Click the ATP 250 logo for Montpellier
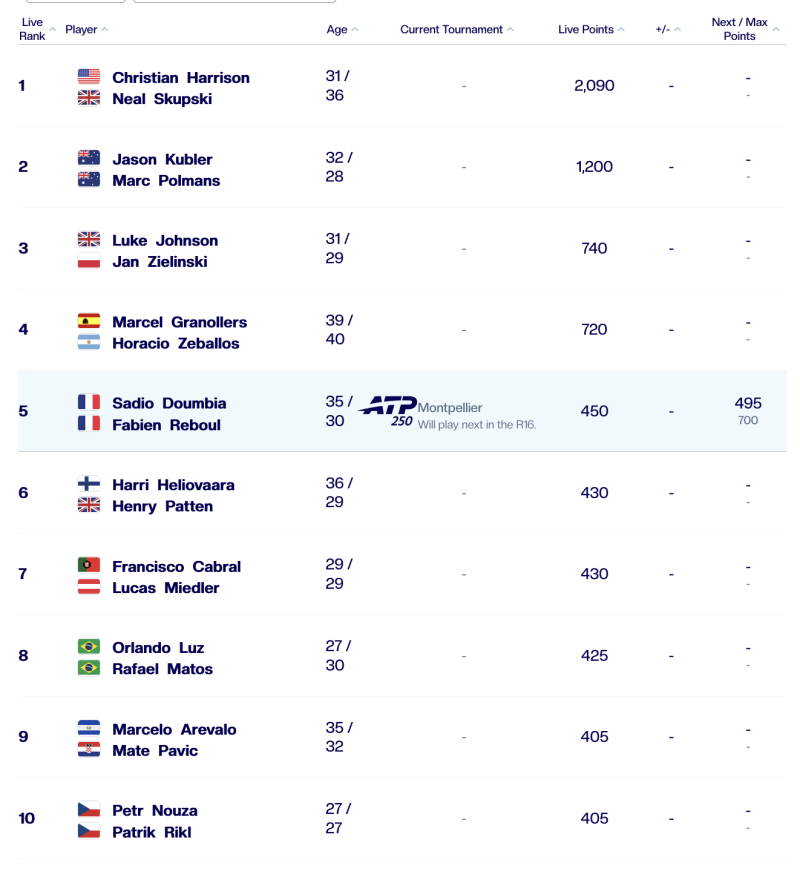 388,410
